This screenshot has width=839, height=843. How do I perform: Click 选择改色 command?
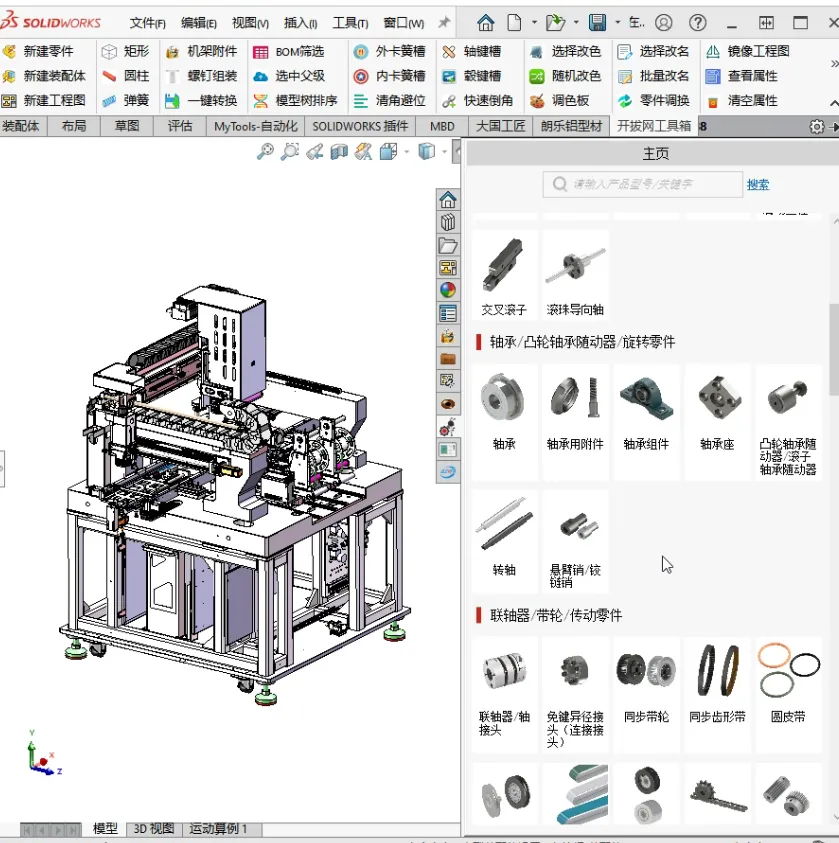[565, 52]
